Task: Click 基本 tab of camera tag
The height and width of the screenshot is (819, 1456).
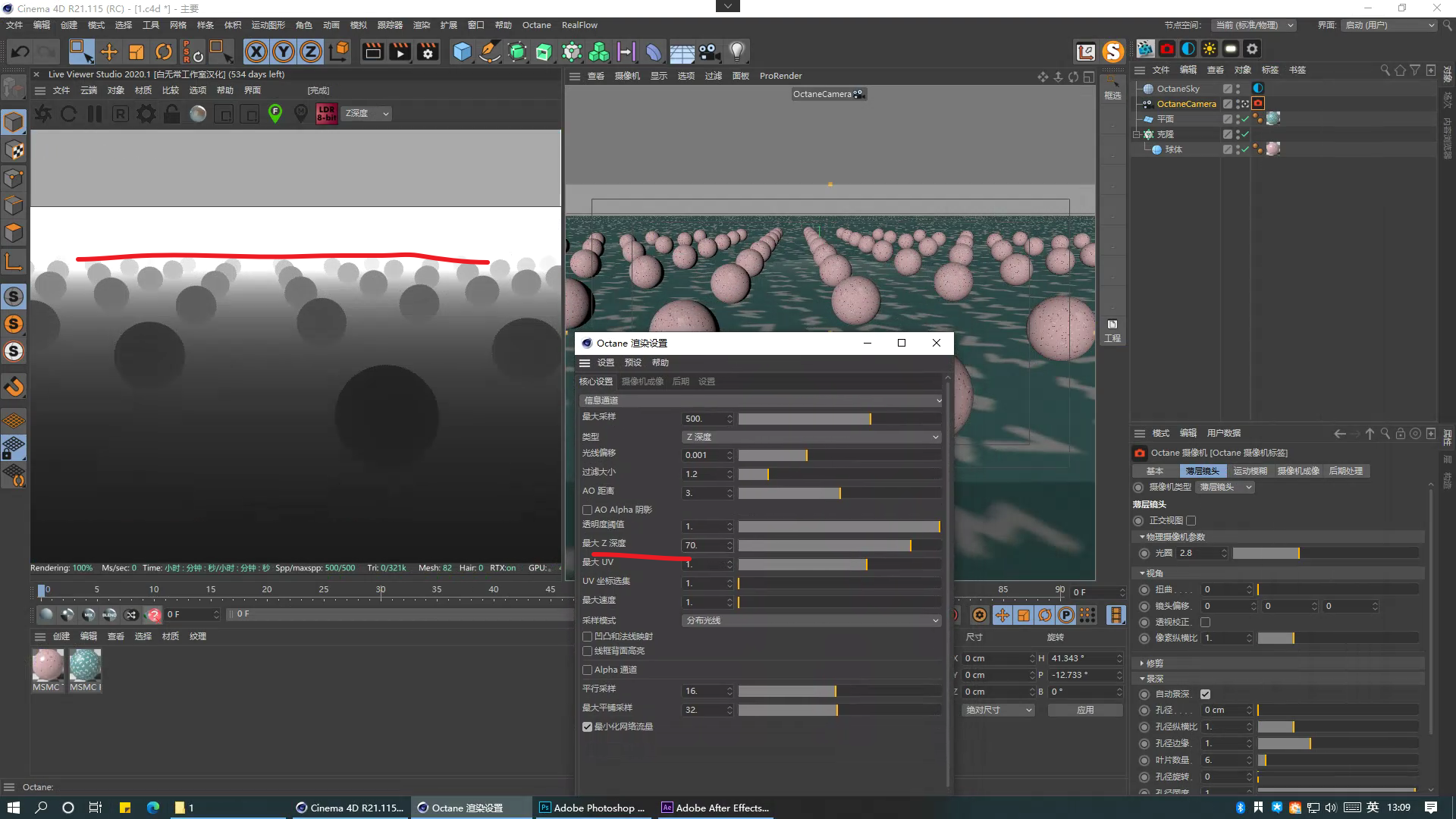Action: coord(1154,471)
